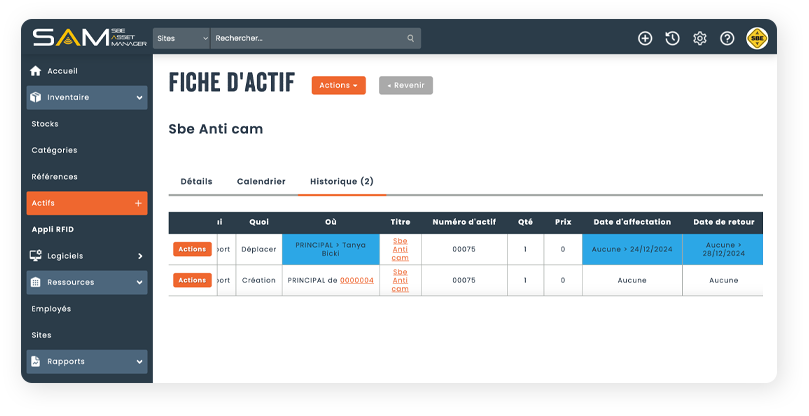The image size is (809, 416).
Task: Click the plus add icon in header
Action: [x=645, y=38]
